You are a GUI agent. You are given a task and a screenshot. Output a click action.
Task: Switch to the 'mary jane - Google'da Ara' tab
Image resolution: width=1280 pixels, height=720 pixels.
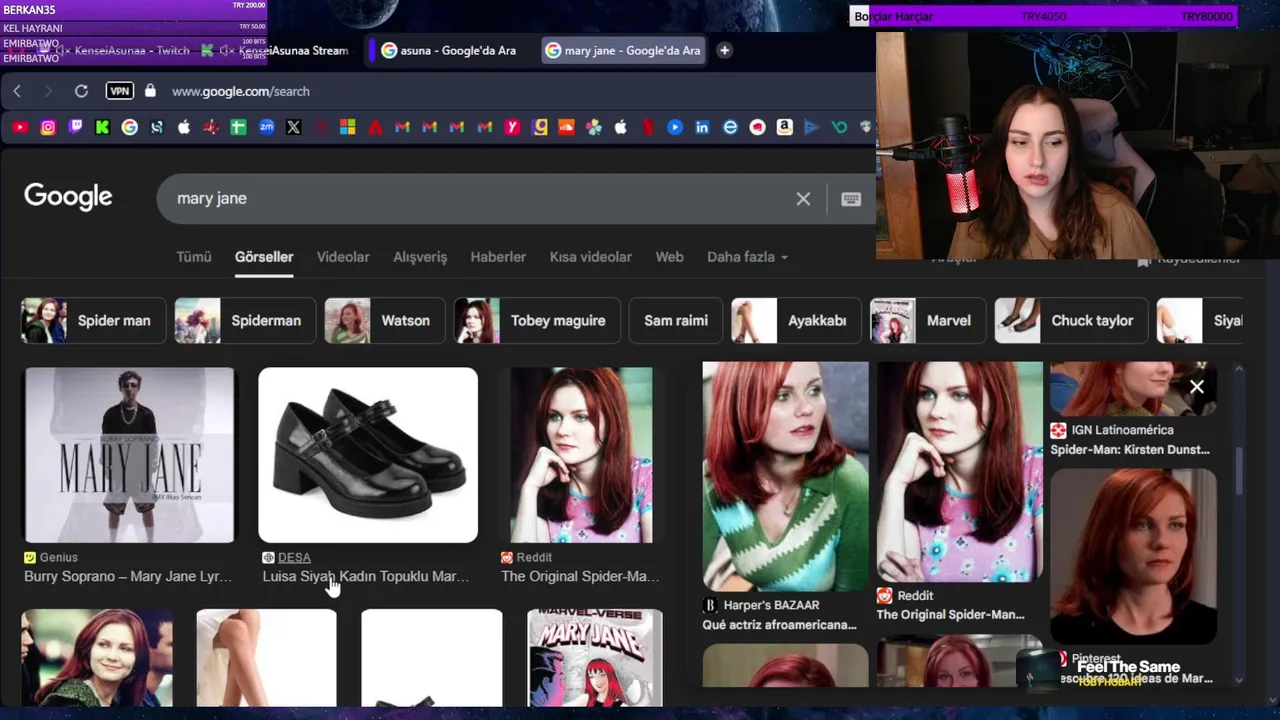click(x=623, y=50)
